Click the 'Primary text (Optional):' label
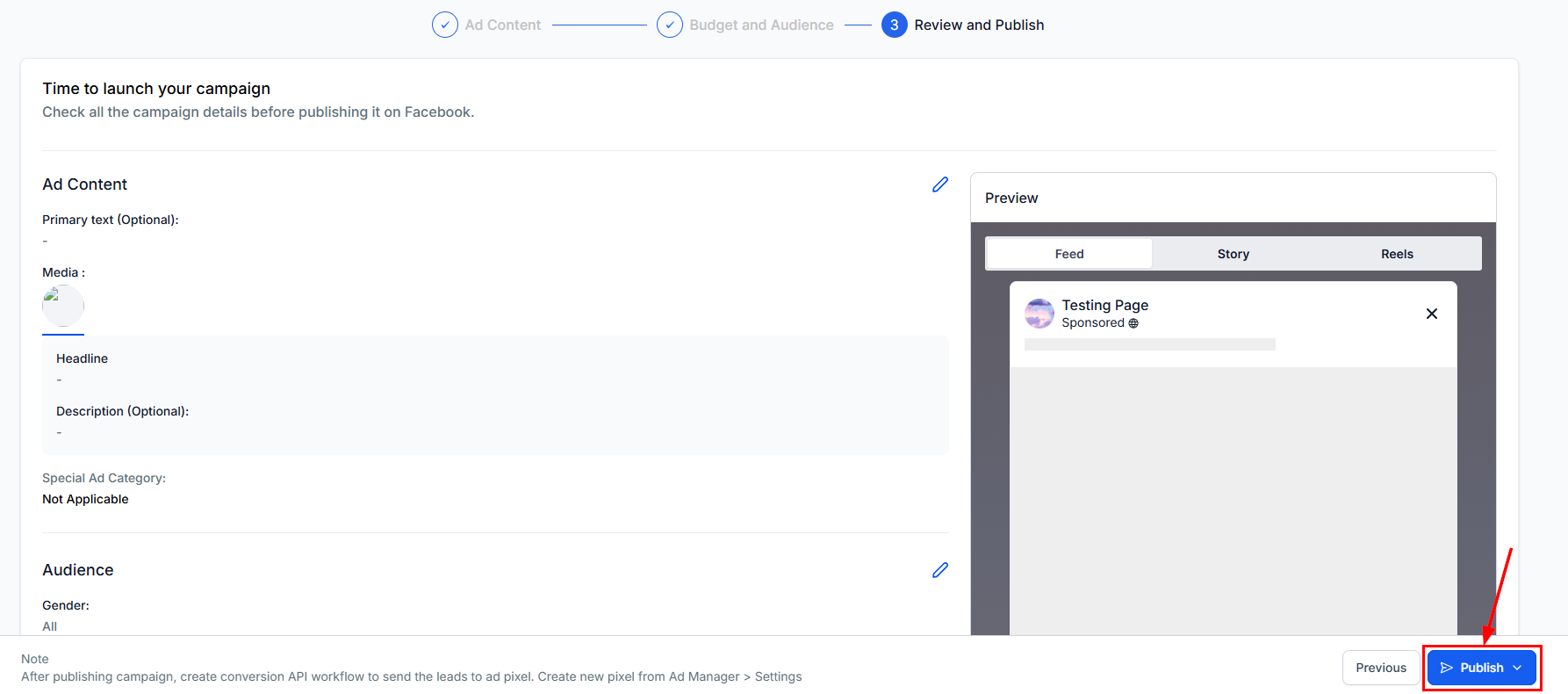1568x694 pixels. (111, 220)
